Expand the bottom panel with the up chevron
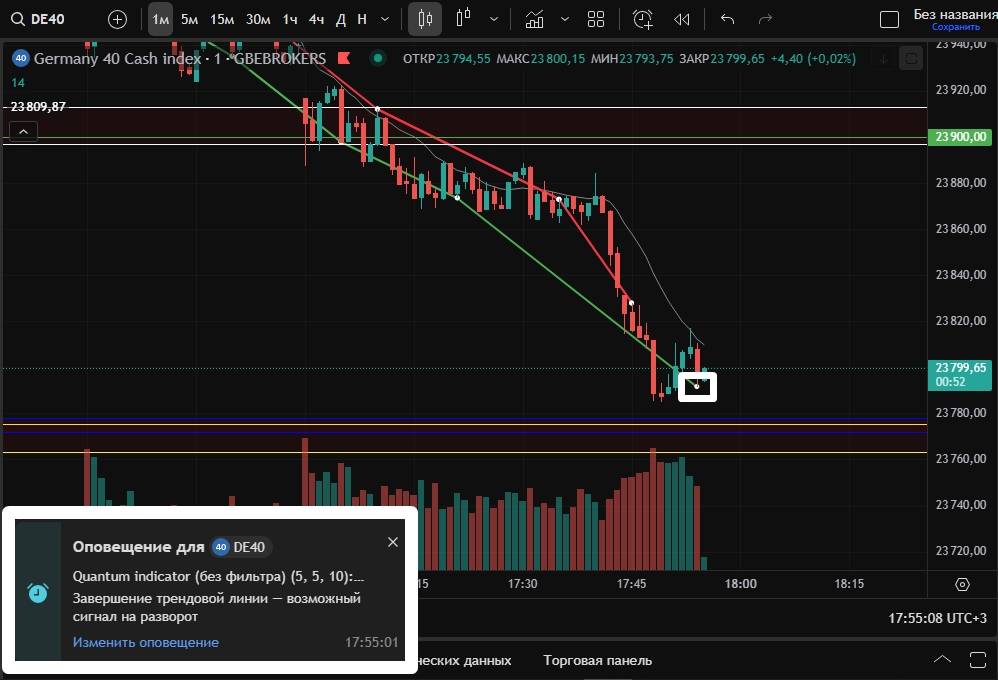The image size is (998, 680). [942, 659]
